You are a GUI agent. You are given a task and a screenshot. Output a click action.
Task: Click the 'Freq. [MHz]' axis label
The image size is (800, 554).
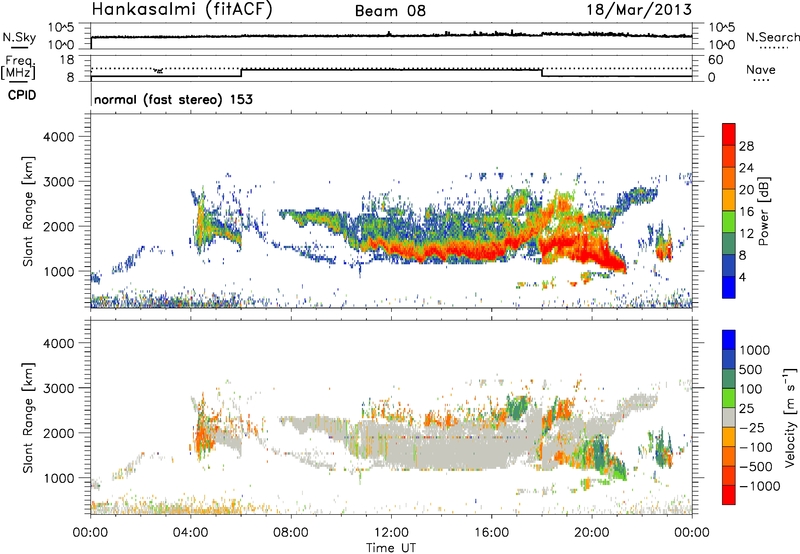(x=18, y=68)
